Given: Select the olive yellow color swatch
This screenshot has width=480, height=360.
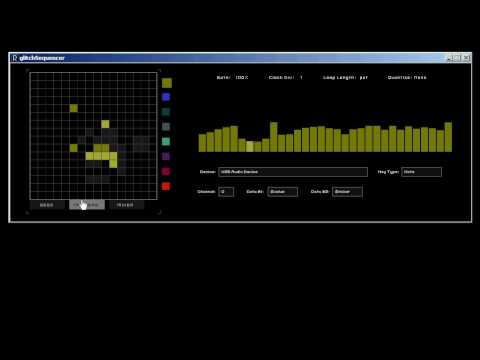Looking at the screenshot, I should 167,83.
